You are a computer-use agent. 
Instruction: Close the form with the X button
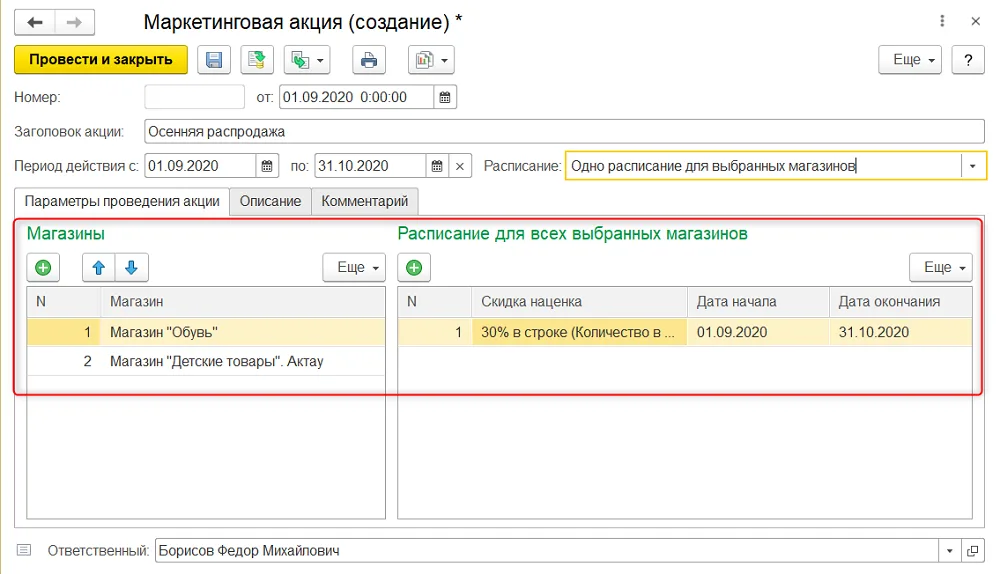click(975, 21)
